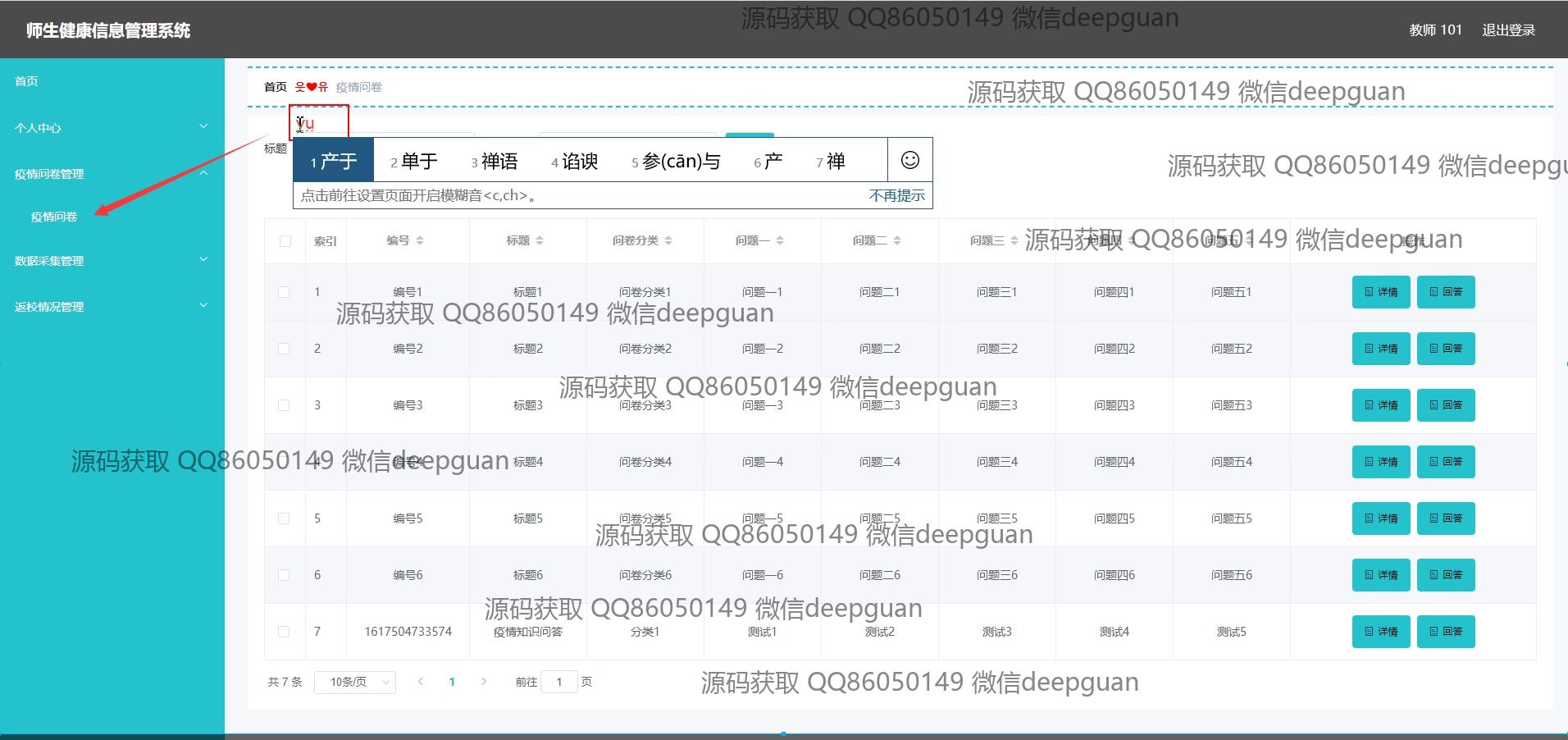Expand 返校情况管理 sidebar menu

[x=112, y=306]
